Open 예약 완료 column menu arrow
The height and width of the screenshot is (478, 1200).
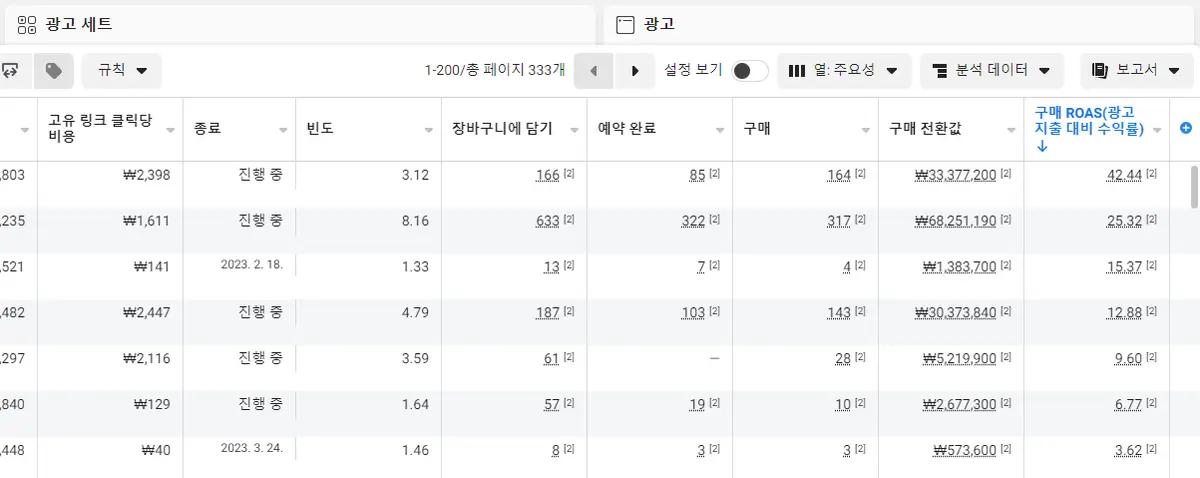[x=719, y=130]
